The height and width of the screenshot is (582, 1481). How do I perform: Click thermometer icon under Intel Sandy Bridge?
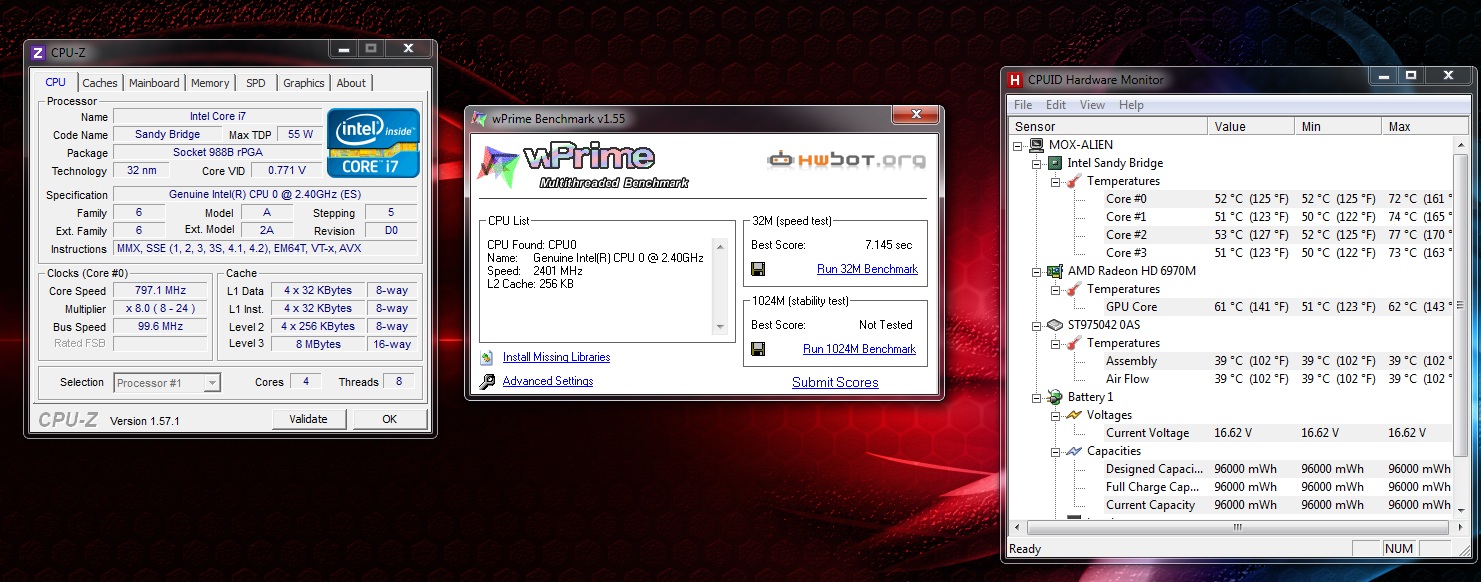click(1073, 181)
